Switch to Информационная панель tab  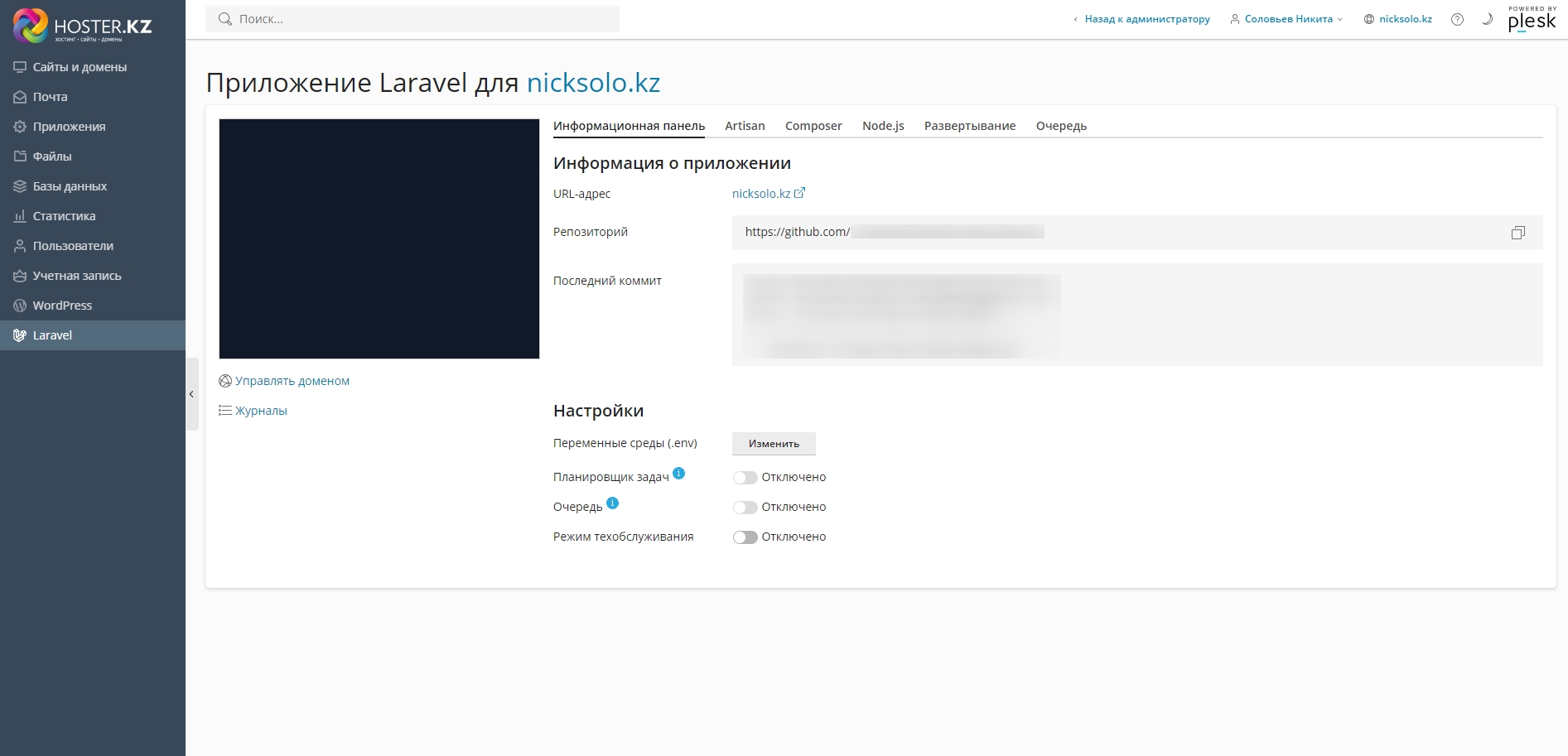coord(629,126)
